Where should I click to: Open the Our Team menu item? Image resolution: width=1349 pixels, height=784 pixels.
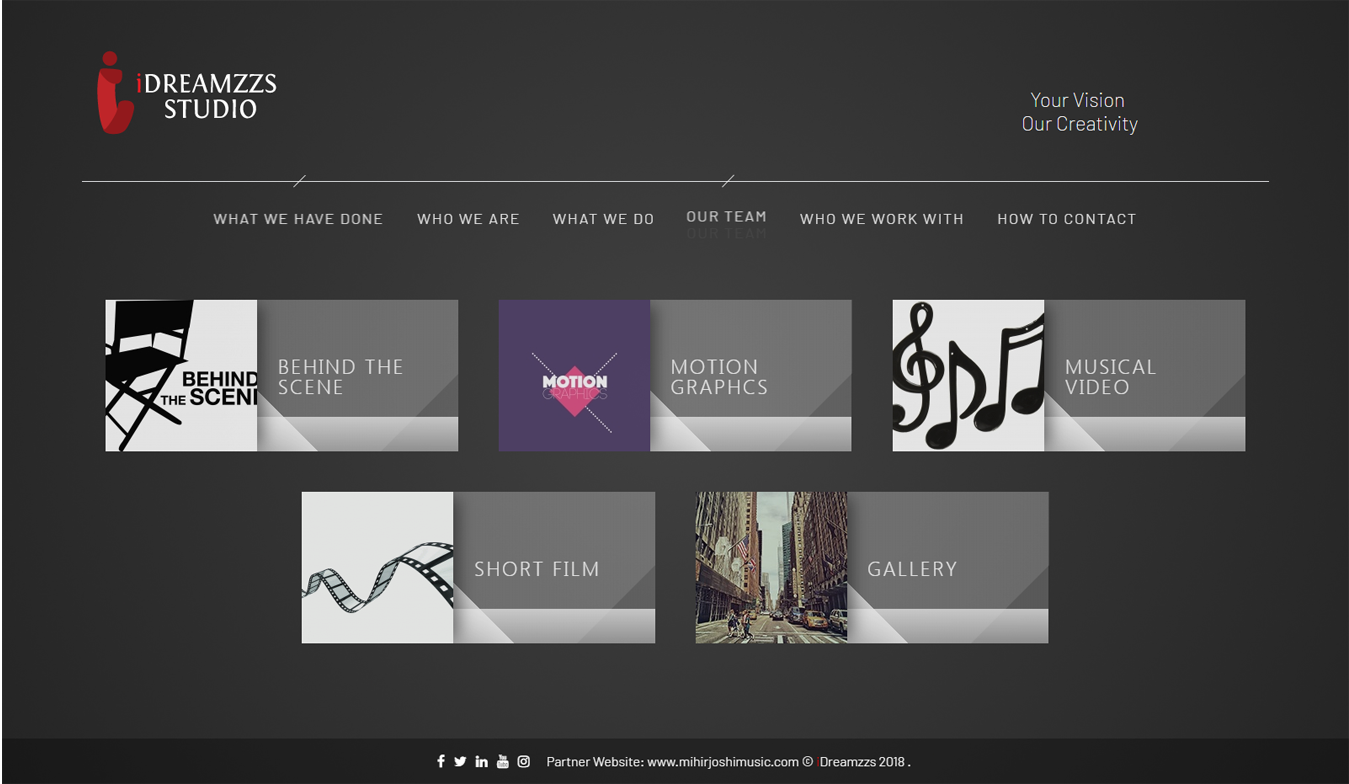click(x=726, y=217)
